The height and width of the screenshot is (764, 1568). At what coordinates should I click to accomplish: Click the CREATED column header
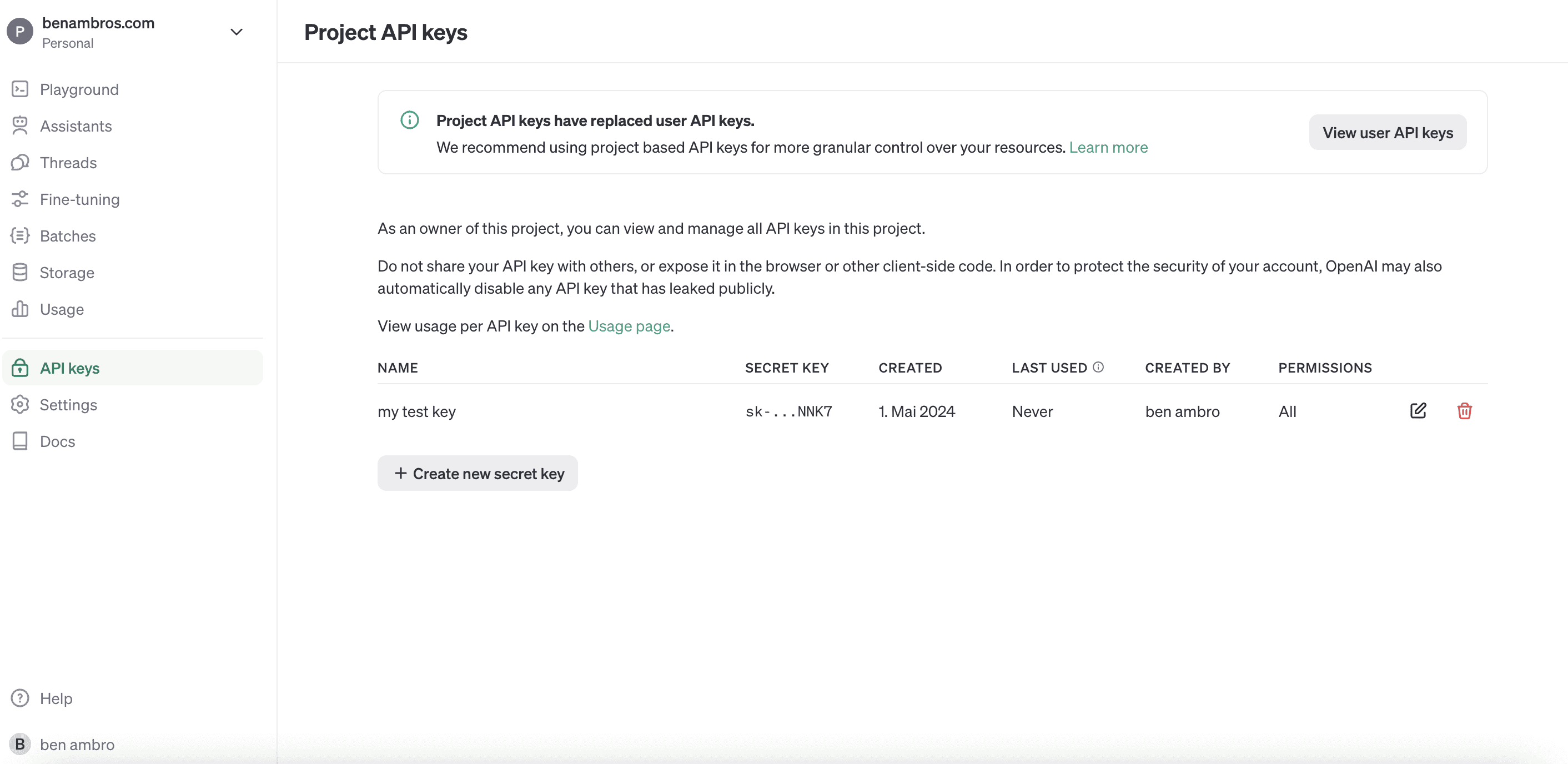click(x=910, y=367)
